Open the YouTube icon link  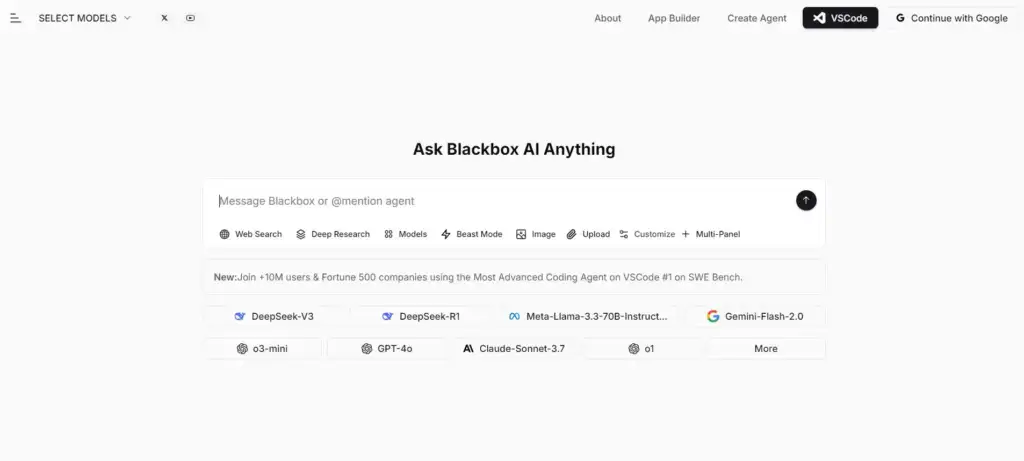[190, 18]
